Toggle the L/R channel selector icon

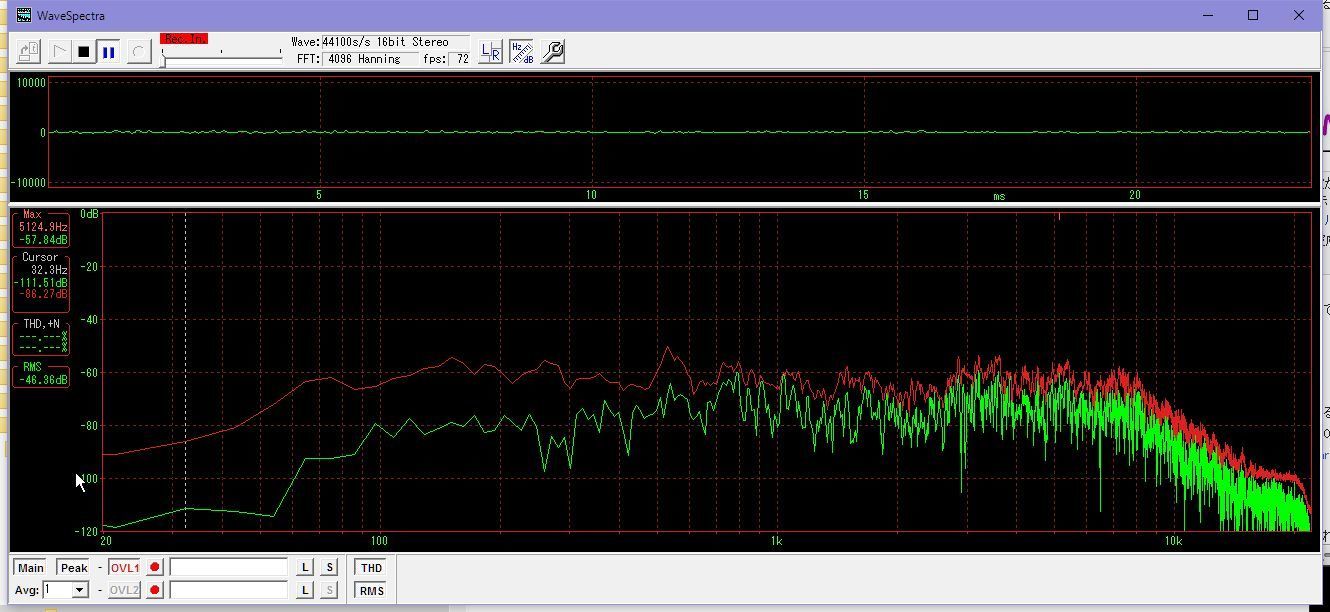point(490,52)
